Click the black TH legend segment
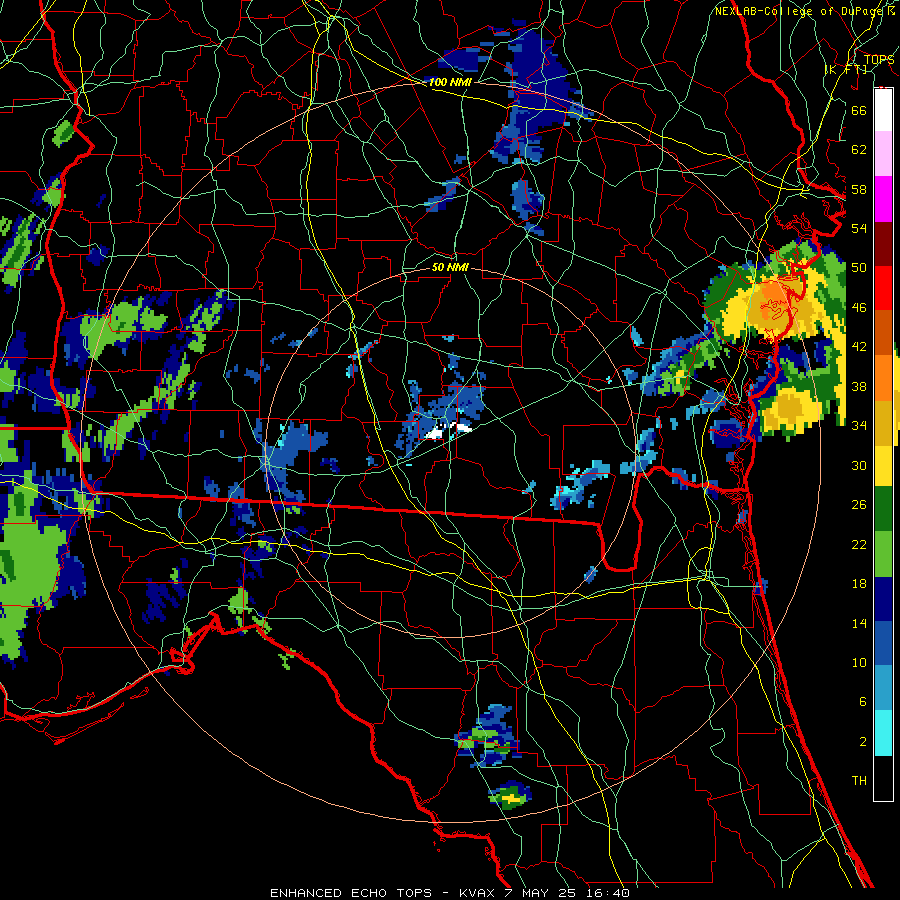The width and height of the screenshot is (900, 900). coord(883,778)
